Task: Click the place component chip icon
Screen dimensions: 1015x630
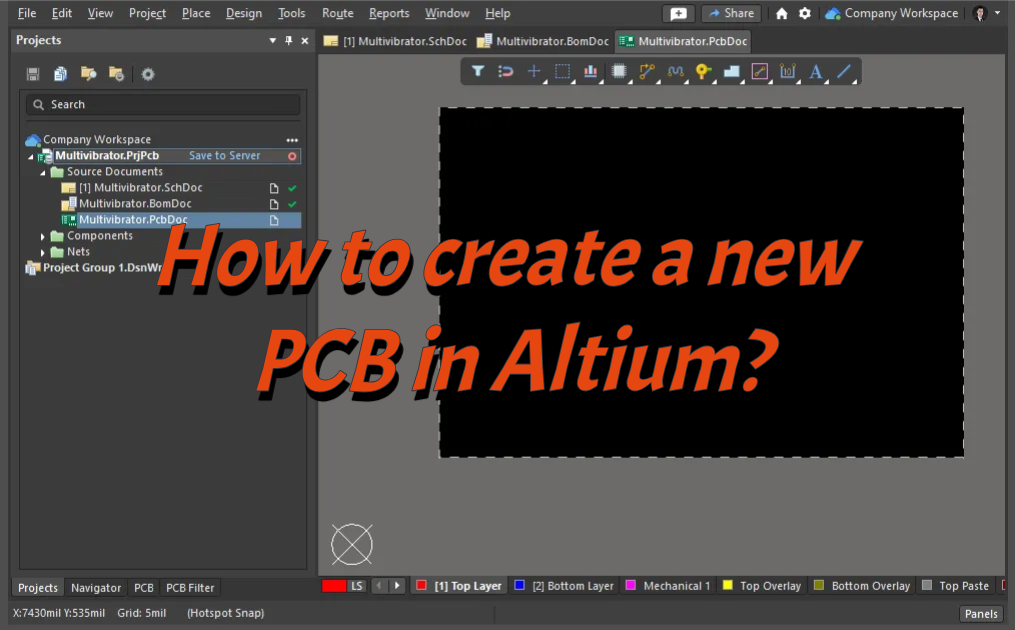Action: point(619,71)
